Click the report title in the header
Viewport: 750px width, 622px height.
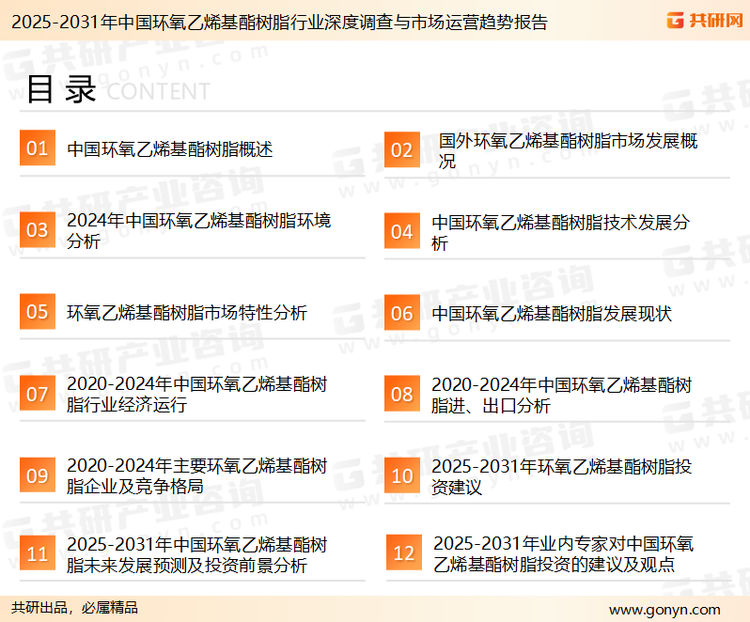click(279, 22)
